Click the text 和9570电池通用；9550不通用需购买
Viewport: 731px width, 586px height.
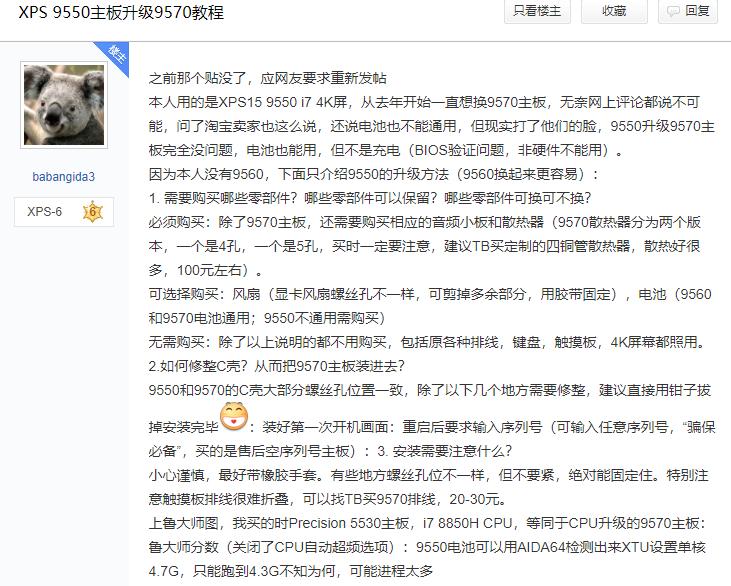pyautogui.click(x=267, y=318)
